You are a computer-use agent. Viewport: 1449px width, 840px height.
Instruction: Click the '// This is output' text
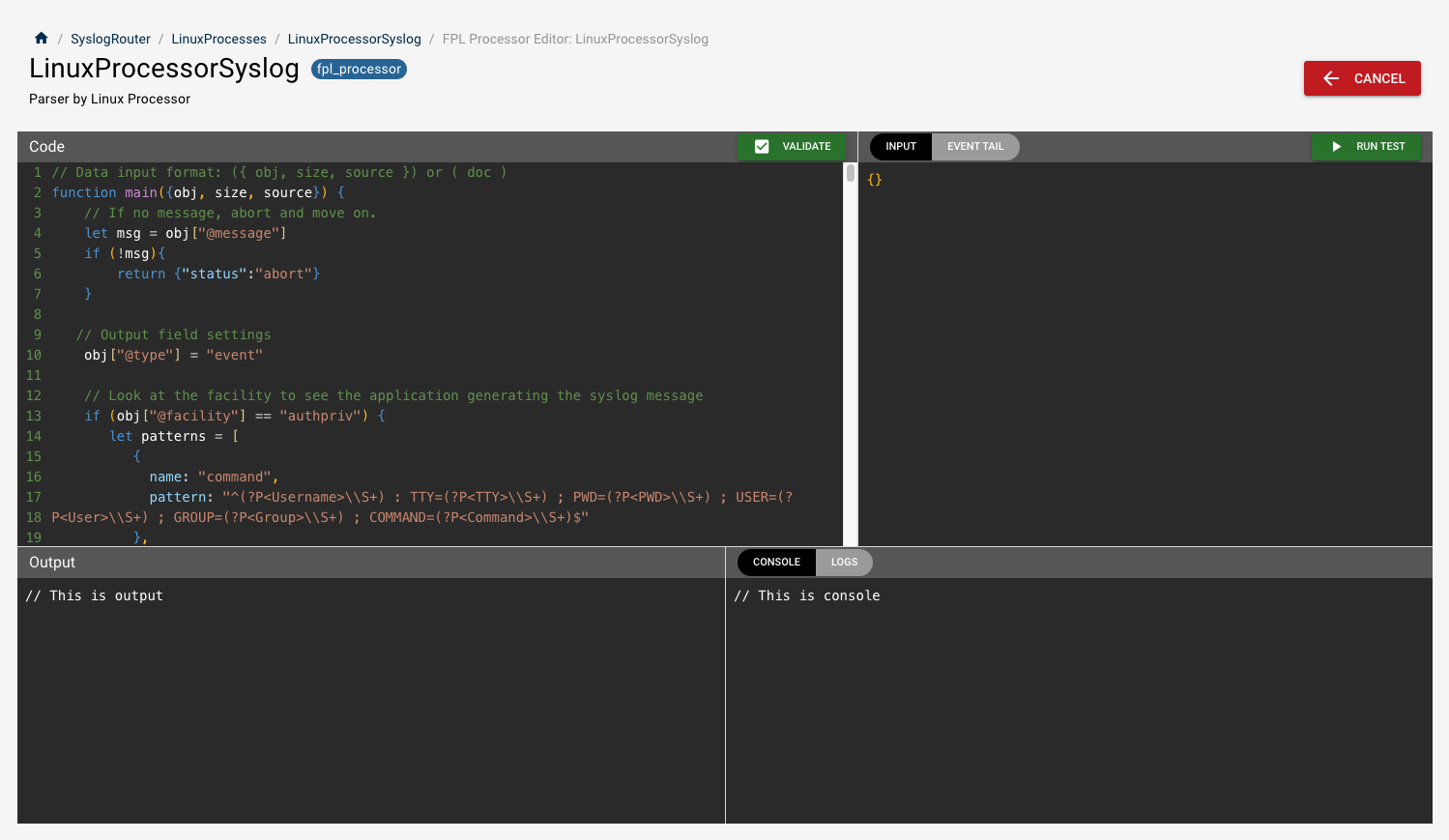(x=94, y=596)
